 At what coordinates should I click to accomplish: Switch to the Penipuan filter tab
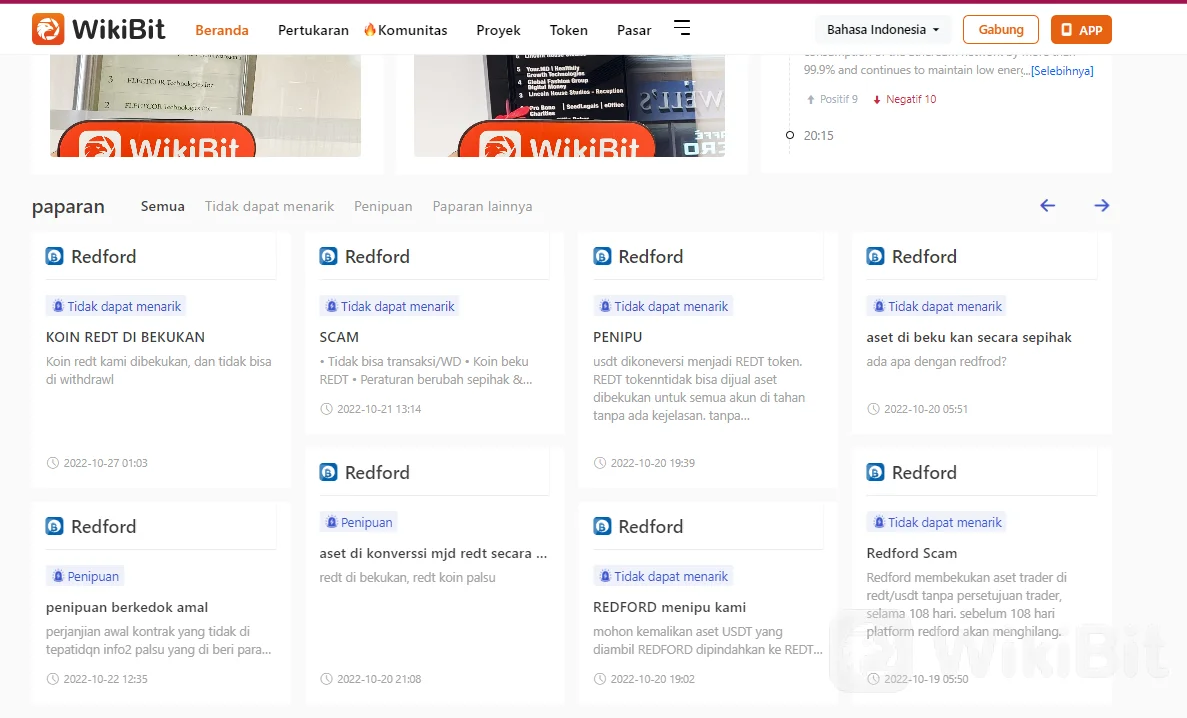(x=383, y=206)
